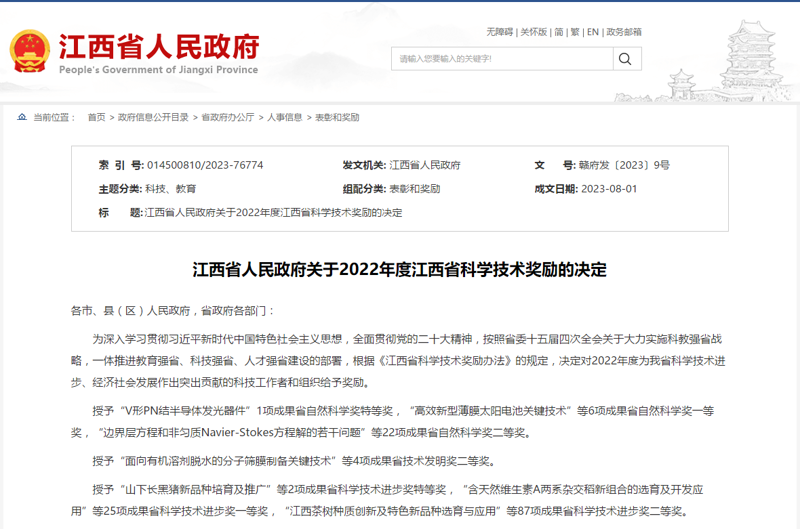
Task: Switch to 关怀版 care mode
Action: point(534,32)
